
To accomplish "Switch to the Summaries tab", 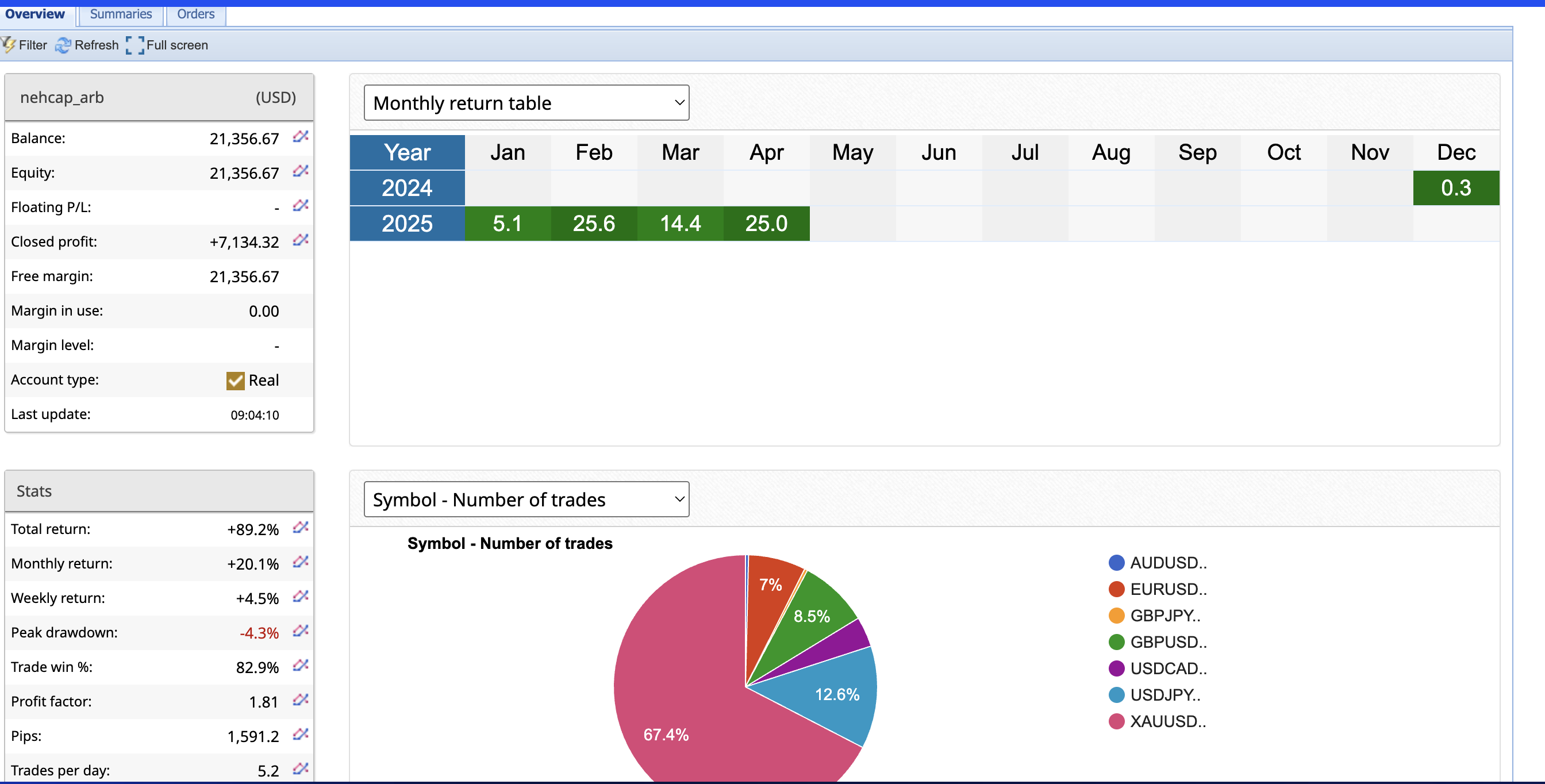I will click(x=121, y=14).
